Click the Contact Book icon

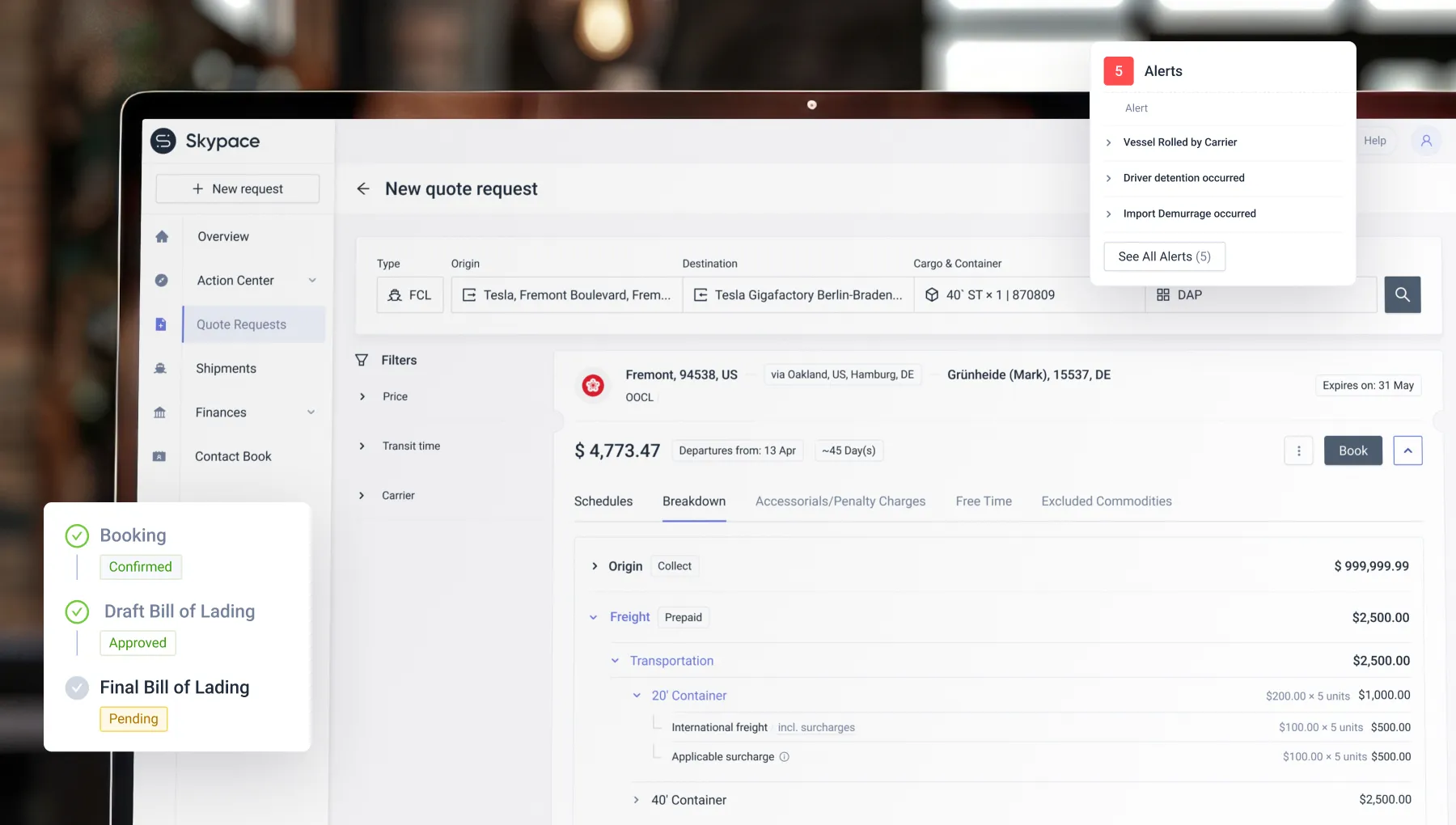[159, 456]
